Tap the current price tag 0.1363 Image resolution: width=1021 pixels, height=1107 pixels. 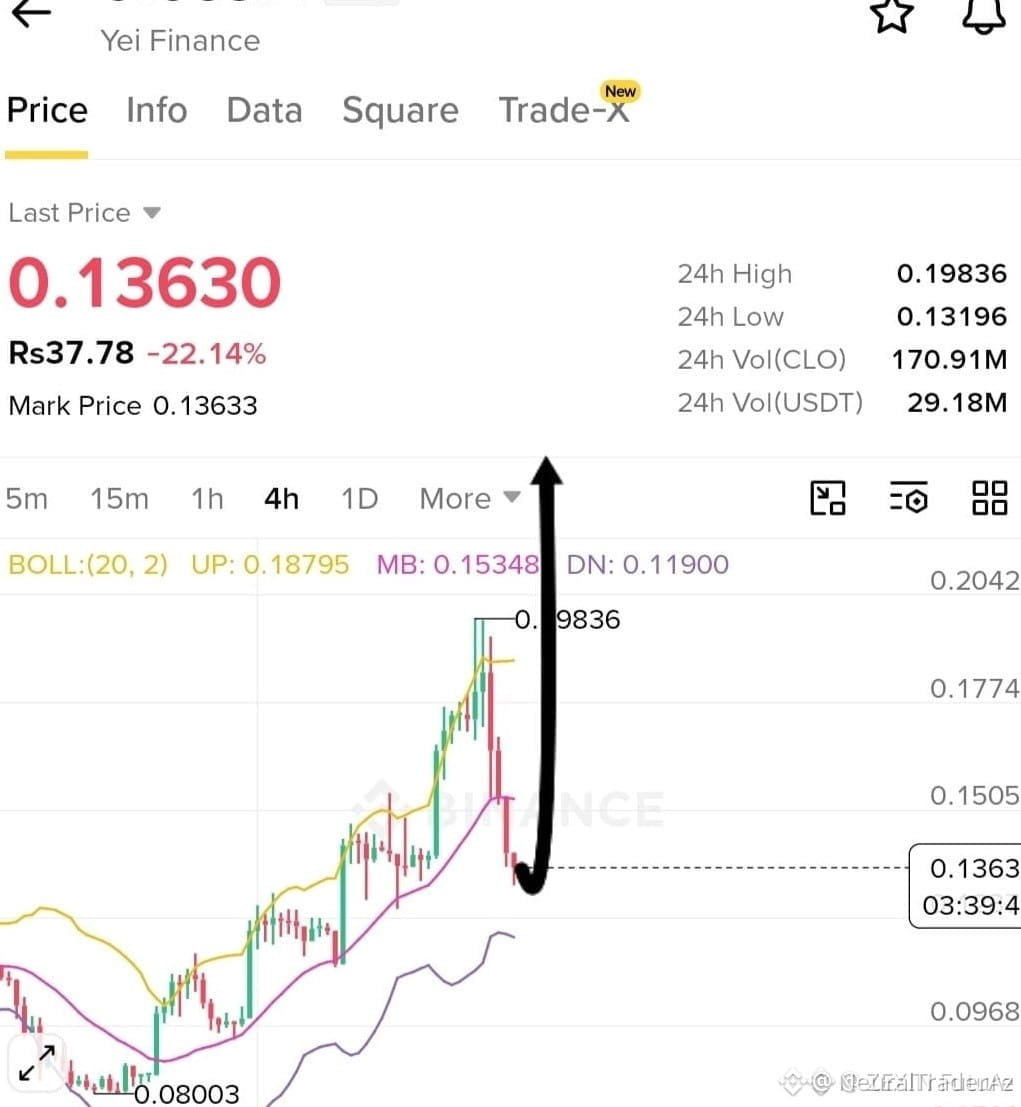pos(965,885)
